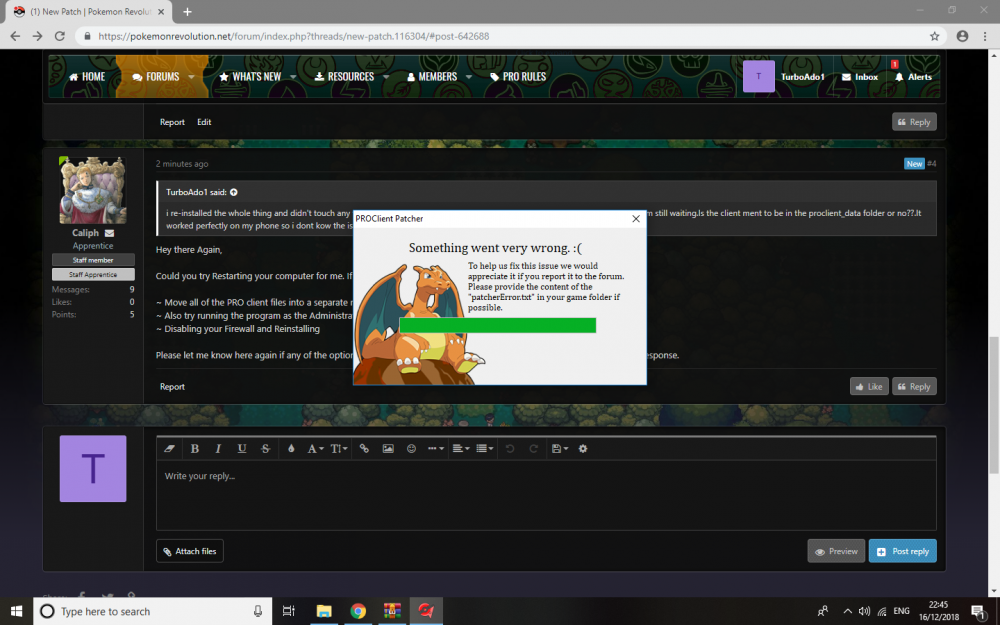Toggle BB code gear icon in editor

click(x=583, y=449)
